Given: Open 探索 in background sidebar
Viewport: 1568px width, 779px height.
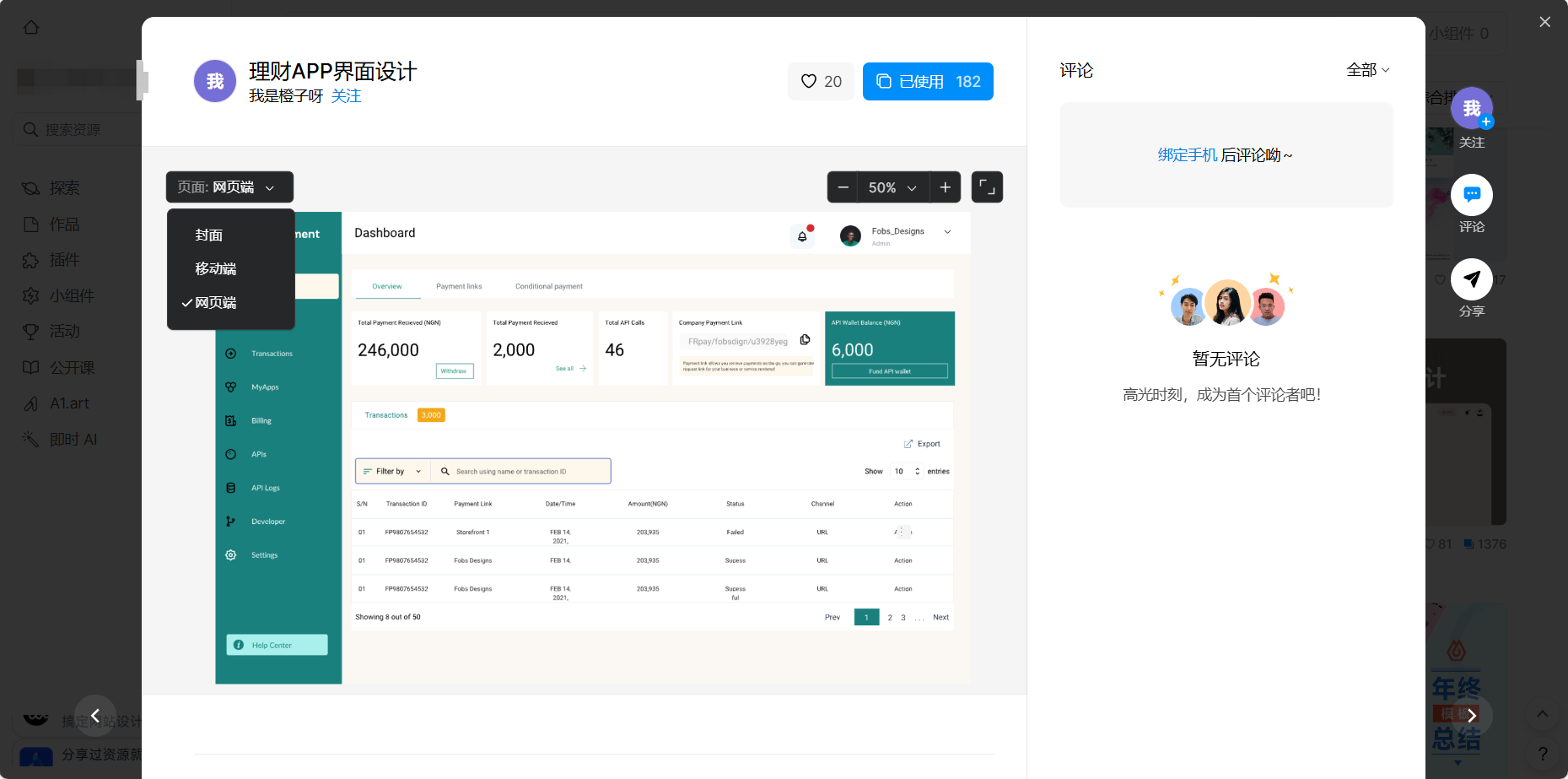Looking at the screenshot, I should tap(52, 188).
